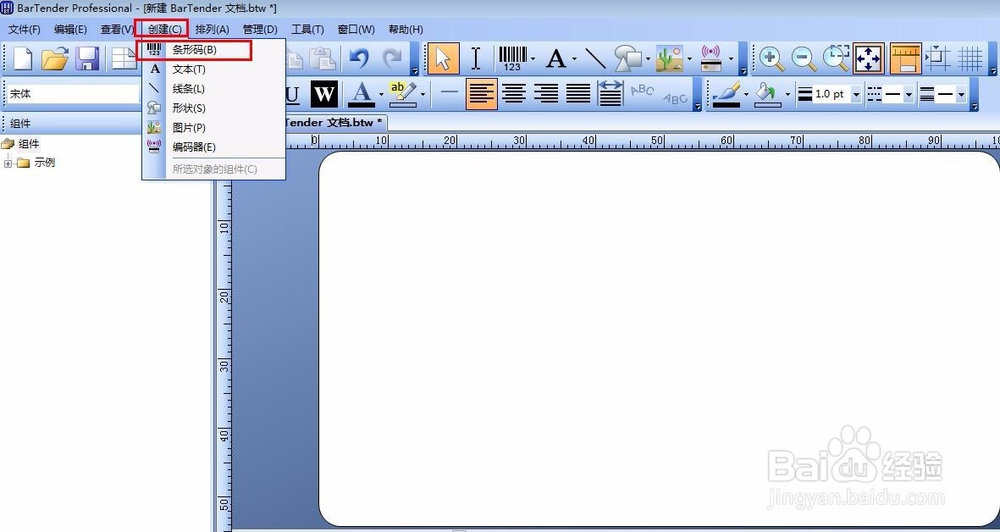This screenshot has height=532, width=1000.
Task: Choose 线条(L) from the create menu
Action: [214, 89]
